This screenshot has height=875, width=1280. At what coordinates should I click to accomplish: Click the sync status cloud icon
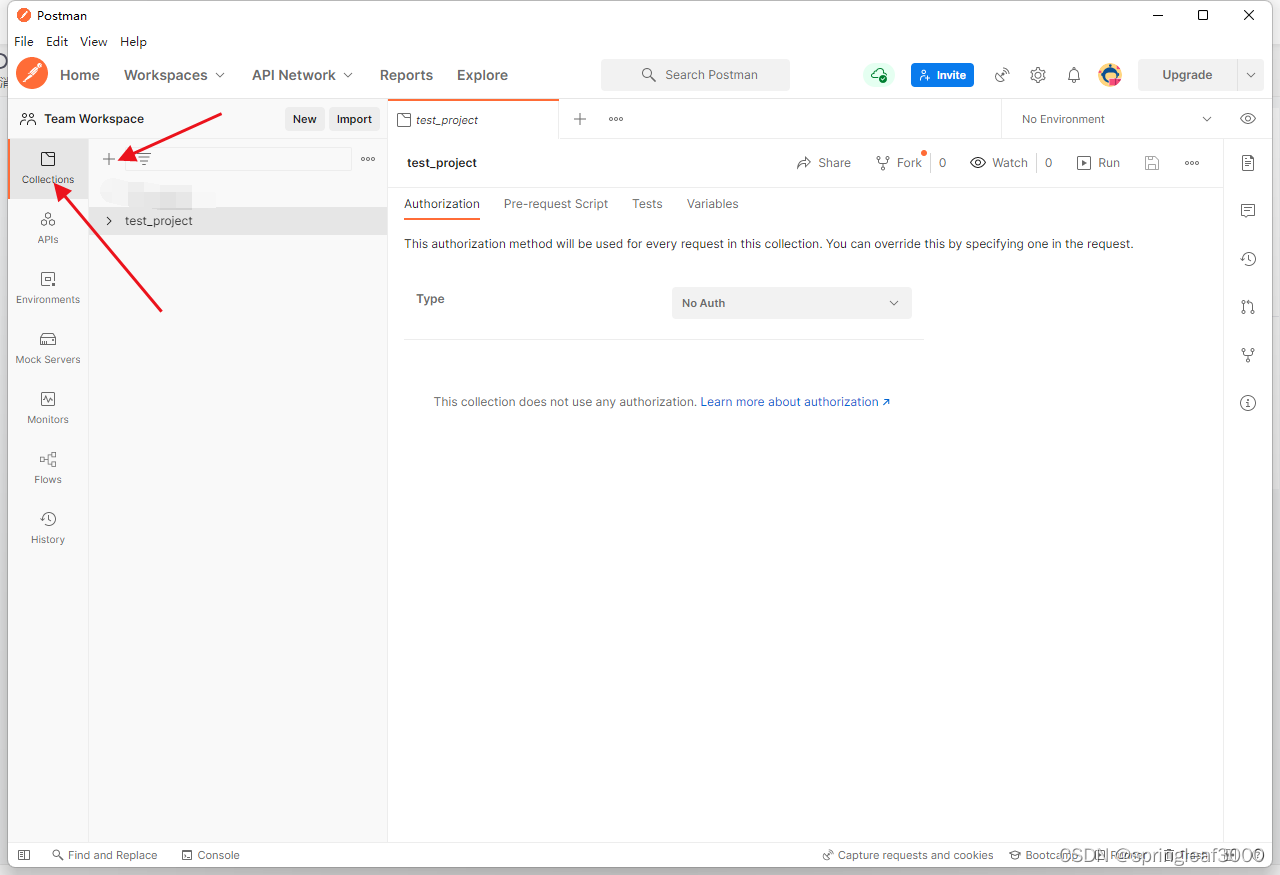(878, 75)
